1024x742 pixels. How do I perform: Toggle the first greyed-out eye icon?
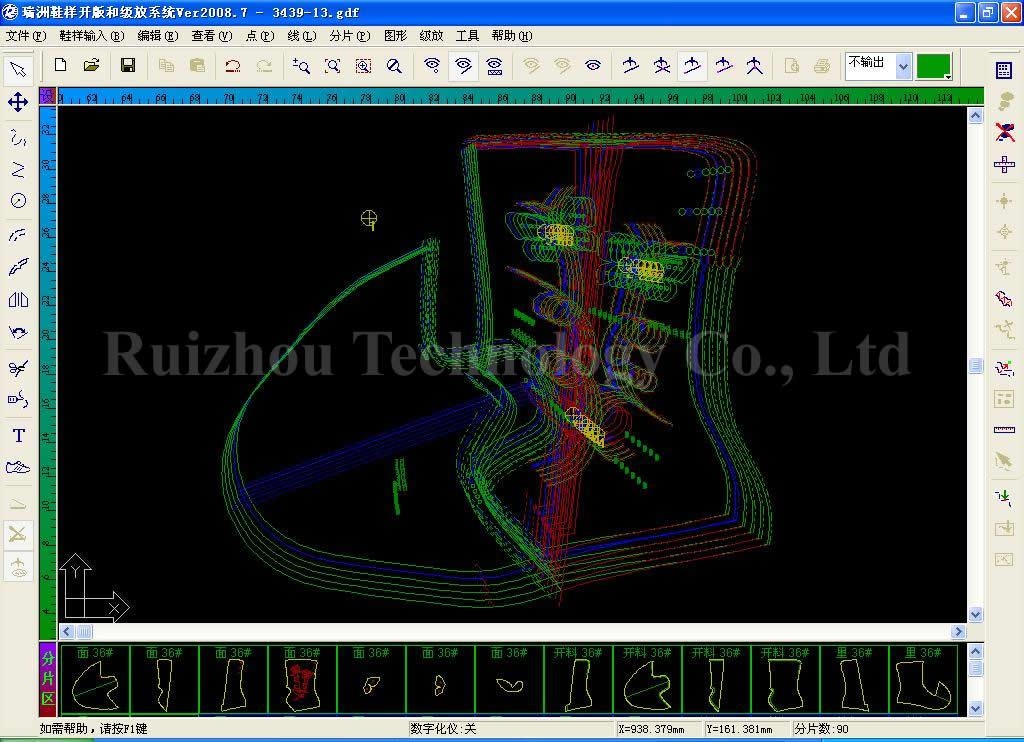pos(531,65)
